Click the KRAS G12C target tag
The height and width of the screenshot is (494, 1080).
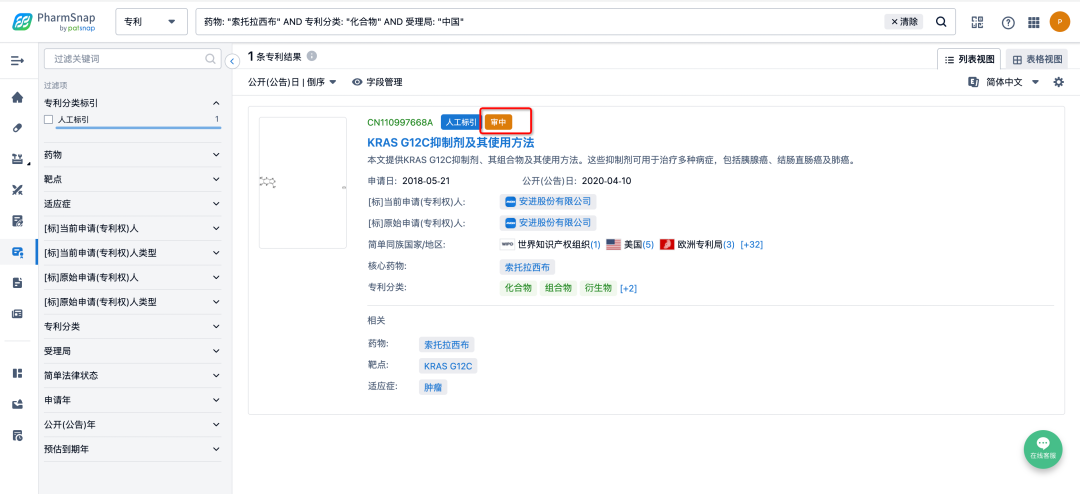[448, 366]
